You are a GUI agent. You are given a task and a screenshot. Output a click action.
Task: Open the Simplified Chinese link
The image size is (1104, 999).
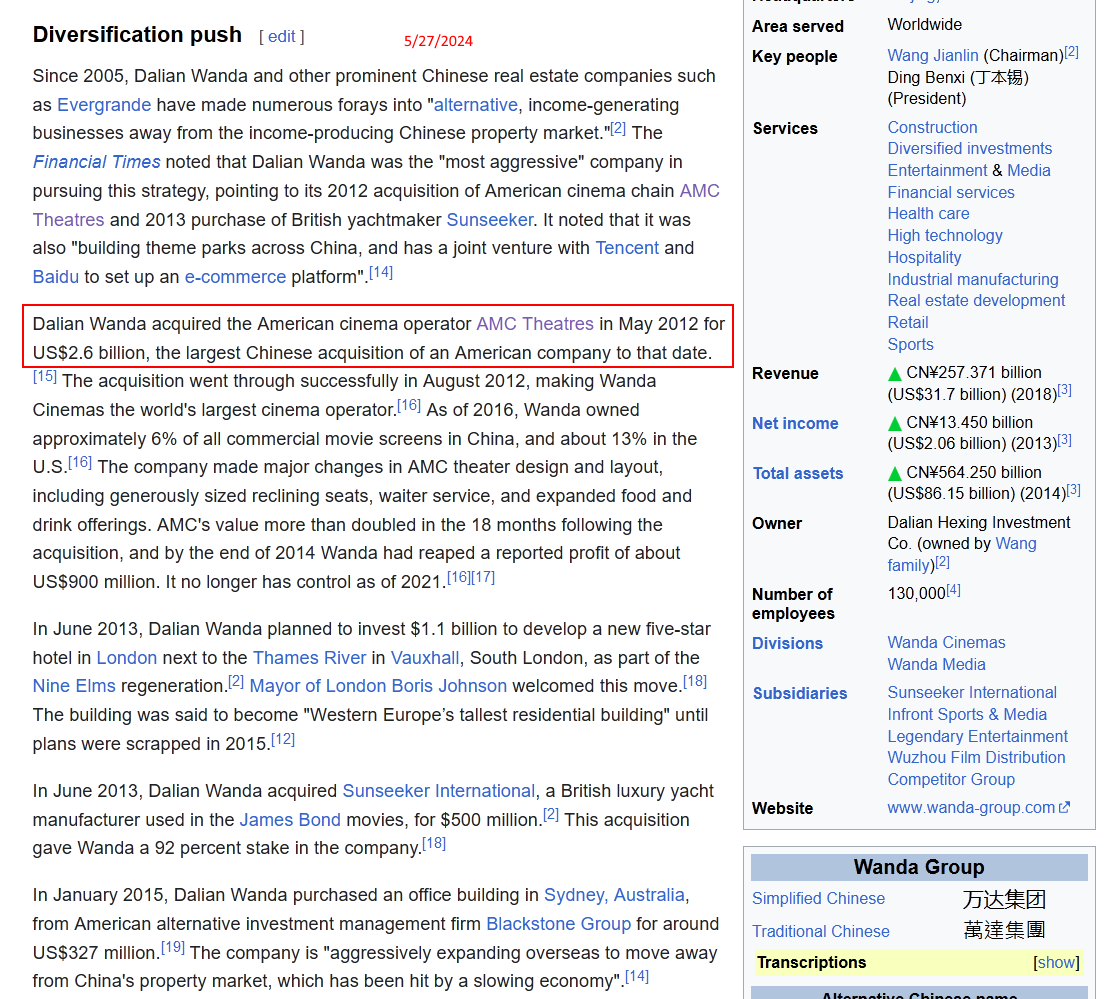tap(818, 898)
